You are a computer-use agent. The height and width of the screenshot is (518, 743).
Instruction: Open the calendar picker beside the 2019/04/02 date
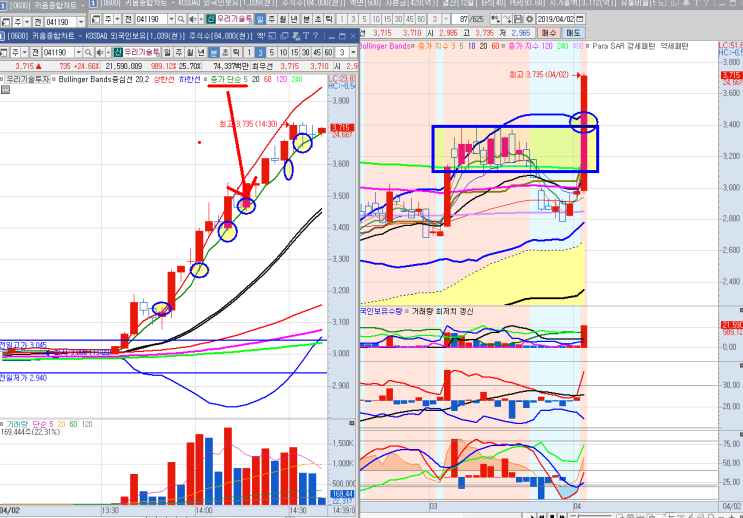click(580, 19)
